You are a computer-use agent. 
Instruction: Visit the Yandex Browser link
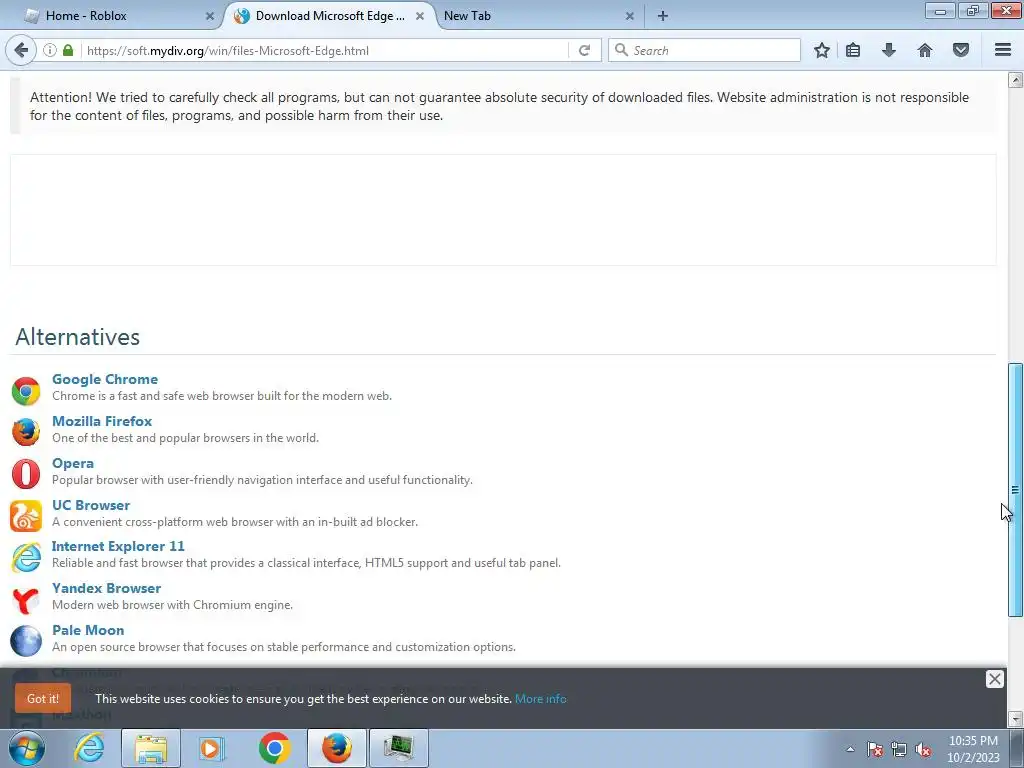pos(106,588)
